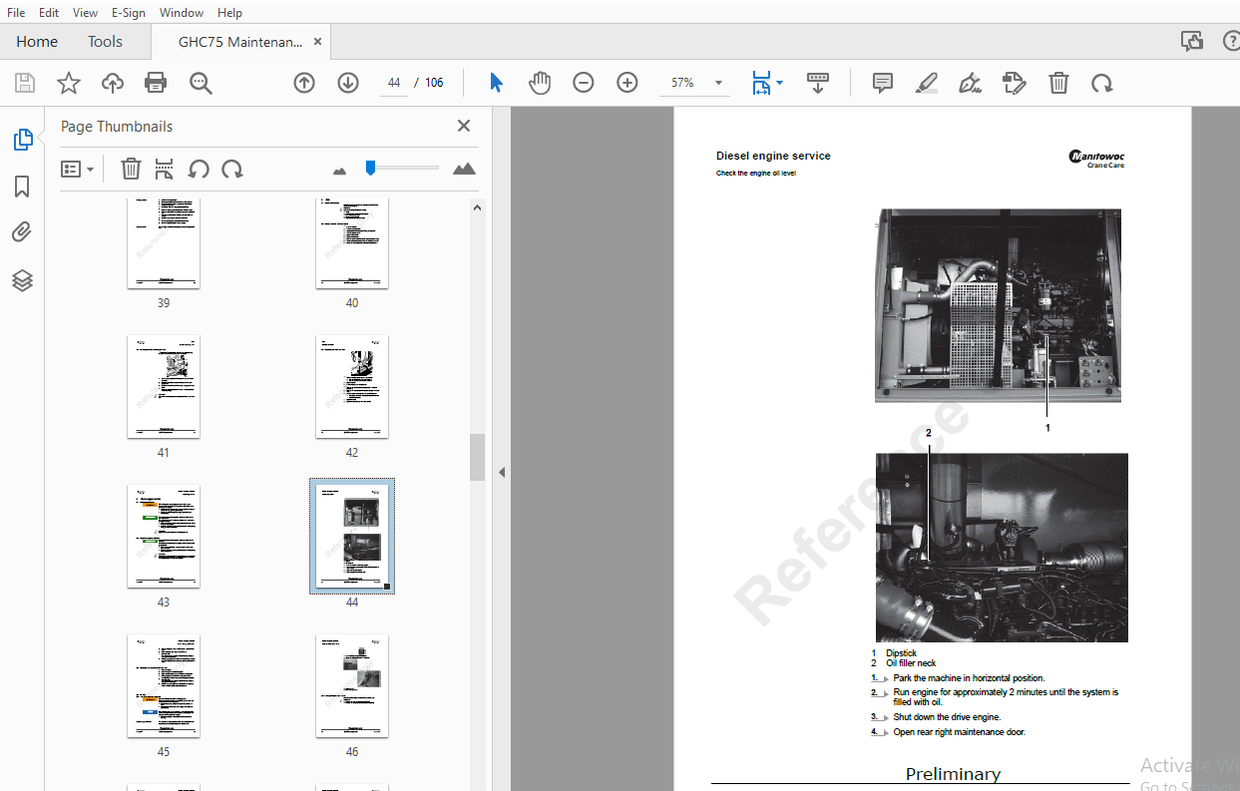The image size is (1240, 791).
Task: Toggle reading mode with the presentation icon
Action: point(818,82)
